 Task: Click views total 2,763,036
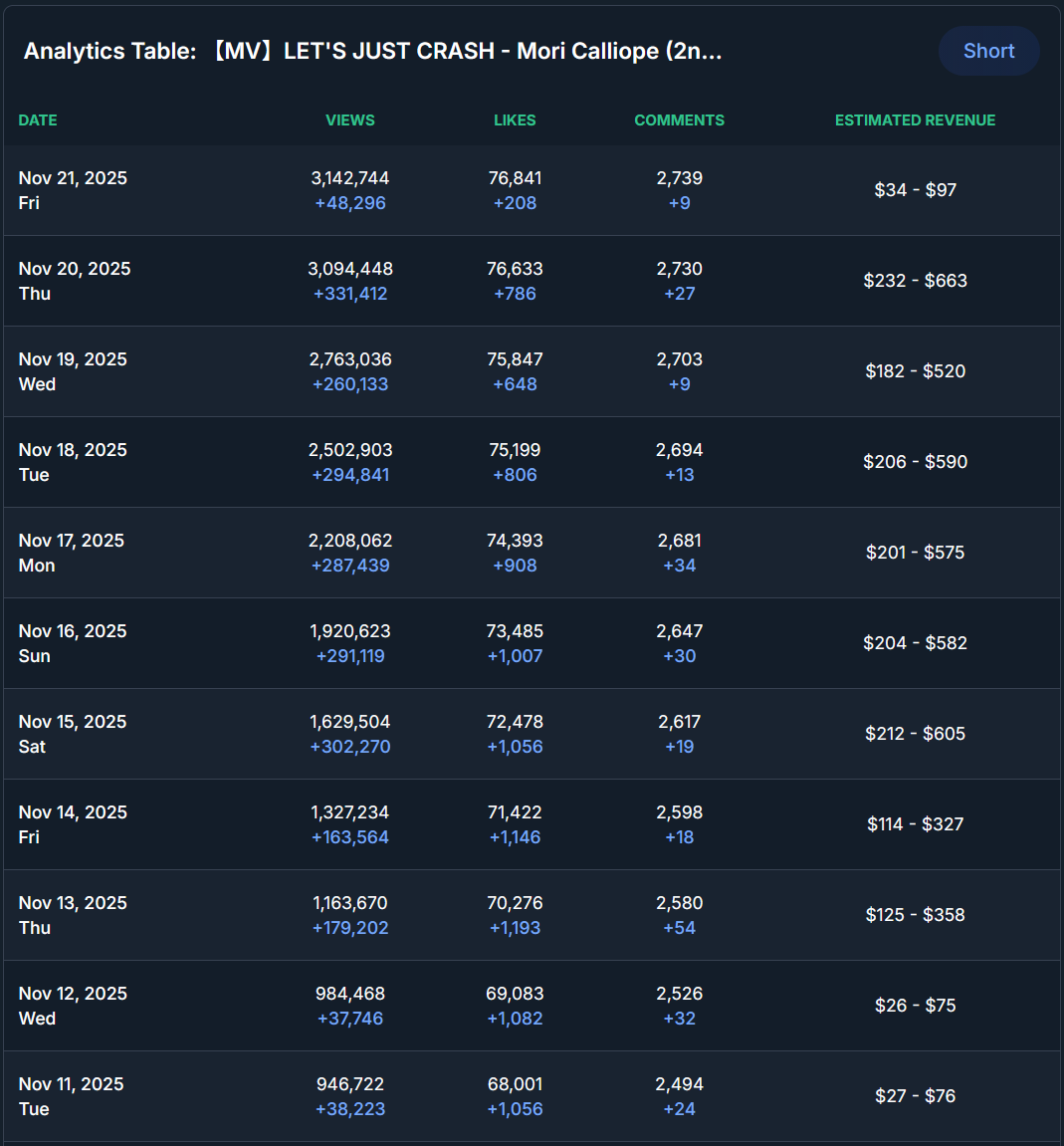click(x=350, y=359)
